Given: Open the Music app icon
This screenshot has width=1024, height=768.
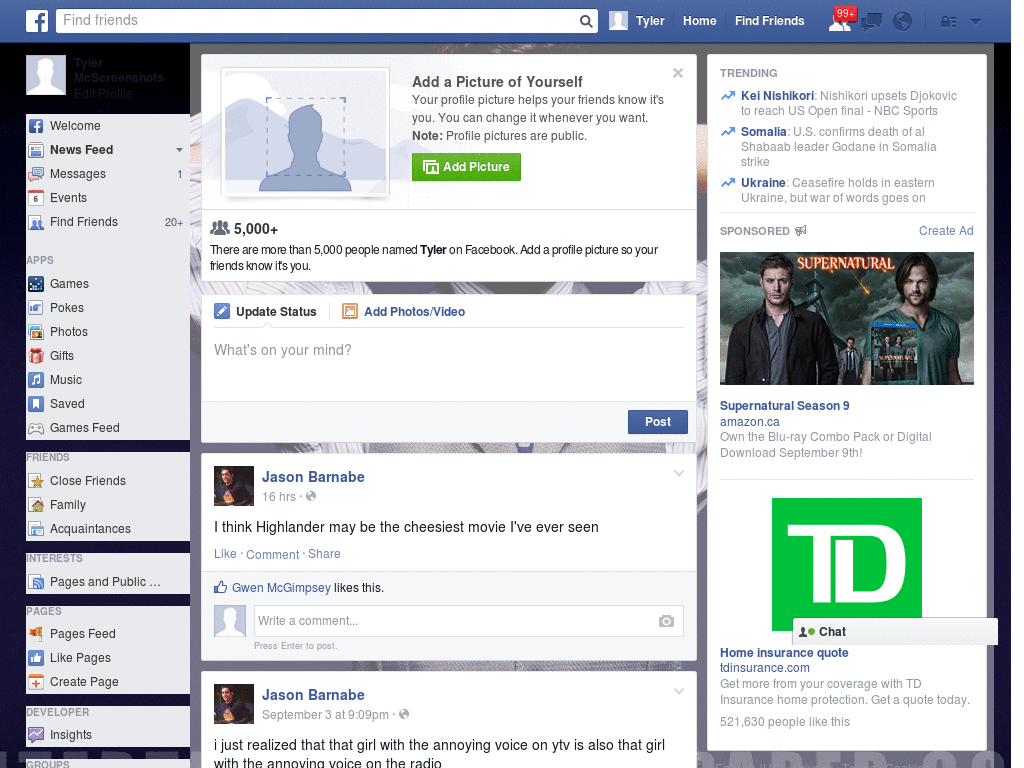Looking at the screenshot, I should [36, 380].
